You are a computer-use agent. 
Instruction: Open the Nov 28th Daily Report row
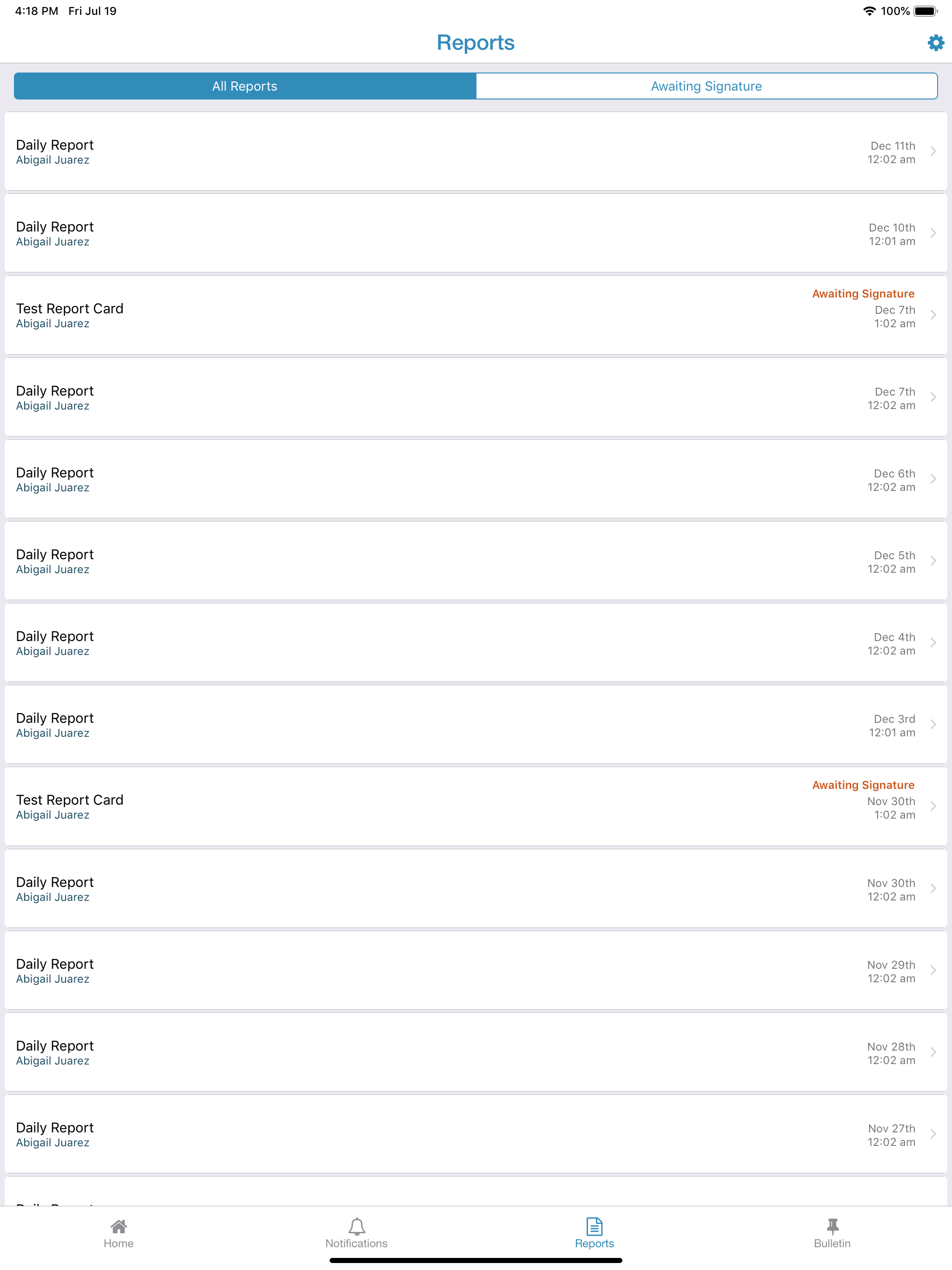point(476,1052)
